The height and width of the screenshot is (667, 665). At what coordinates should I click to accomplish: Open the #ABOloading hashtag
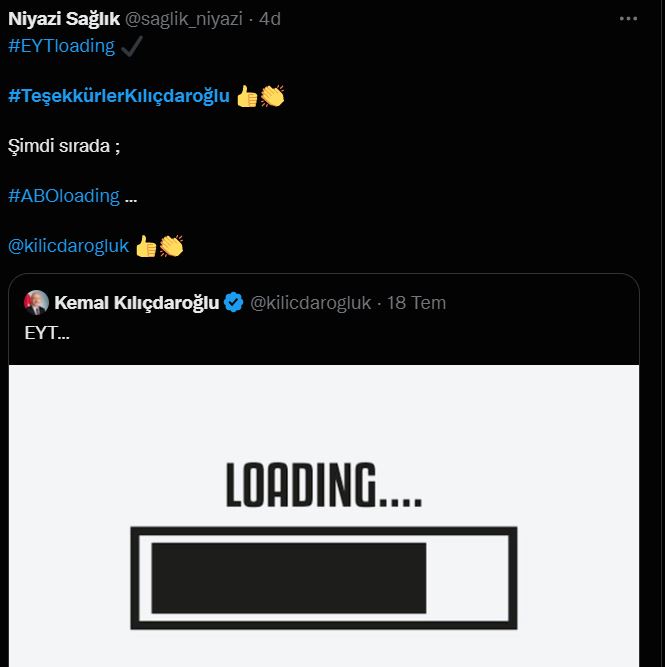point(63,196)
